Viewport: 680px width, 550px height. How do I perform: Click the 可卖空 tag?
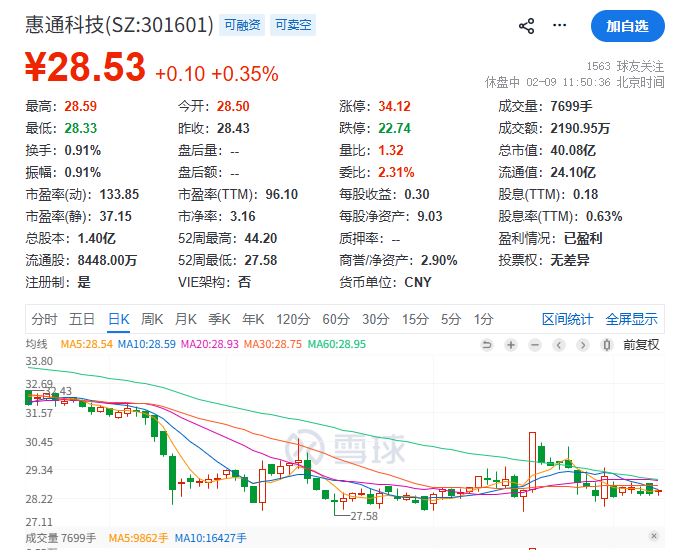pos(294,25)
